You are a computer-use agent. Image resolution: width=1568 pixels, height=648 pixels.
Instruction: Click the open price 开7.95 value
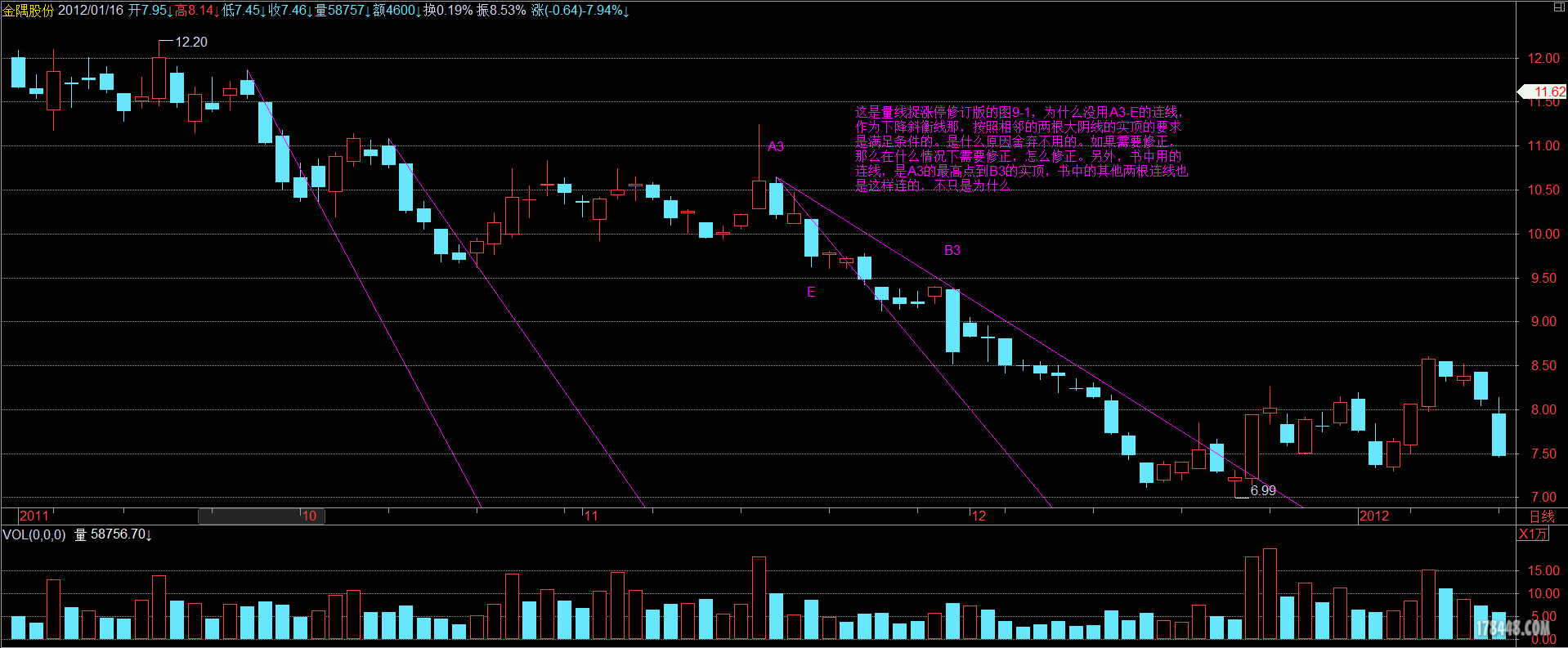(150, 11)
